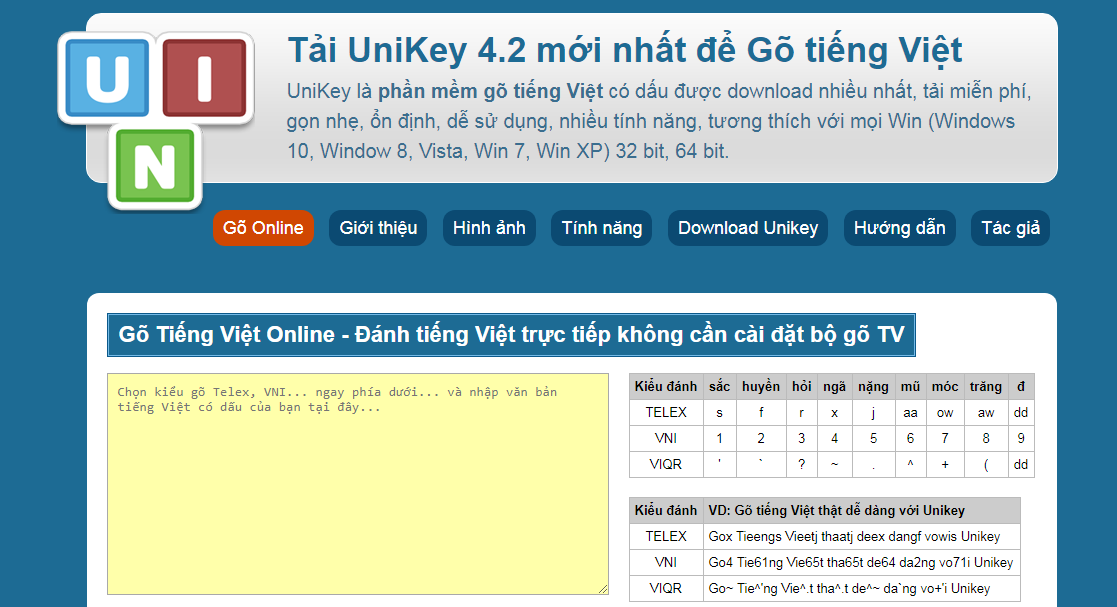Open the Gõ Online tab
This screenshot has height=607, width=1117.
[x=263, y=228]
